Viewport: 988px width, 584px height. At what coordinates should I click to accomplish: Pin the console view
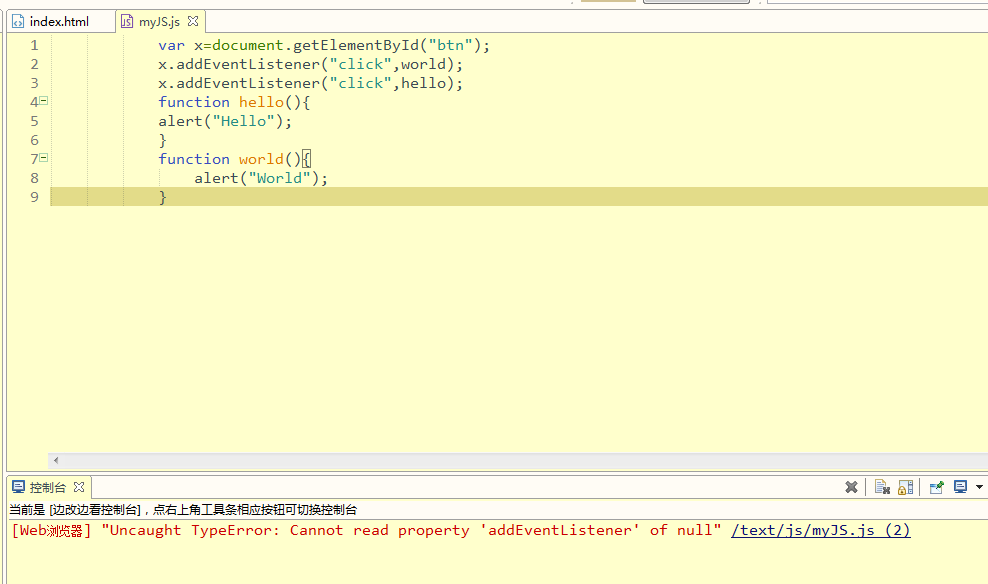point(936,487)
